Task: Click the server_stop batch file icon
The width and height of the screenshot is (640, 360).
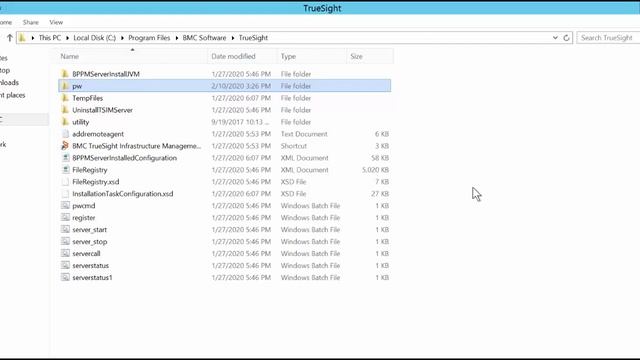Action: pos(65,242)
